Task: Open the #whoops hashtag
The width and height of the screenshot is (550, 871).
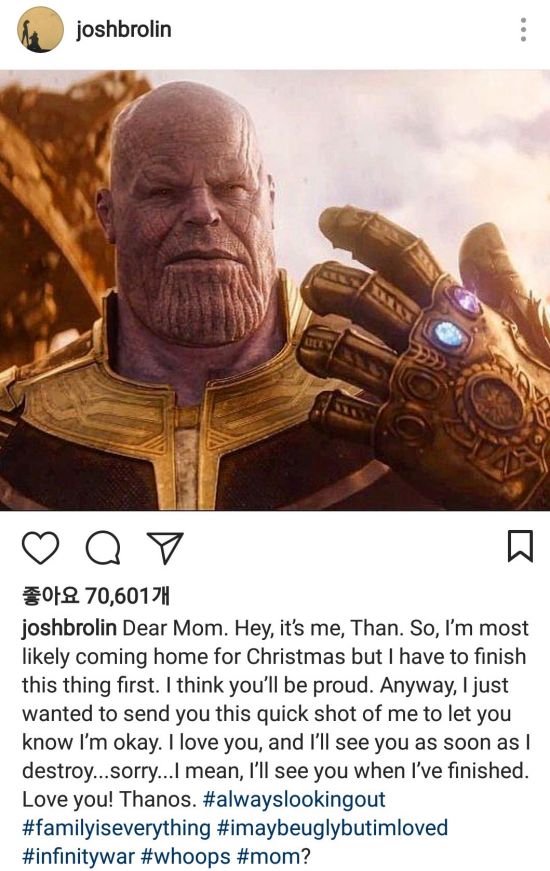Action: 186,855
